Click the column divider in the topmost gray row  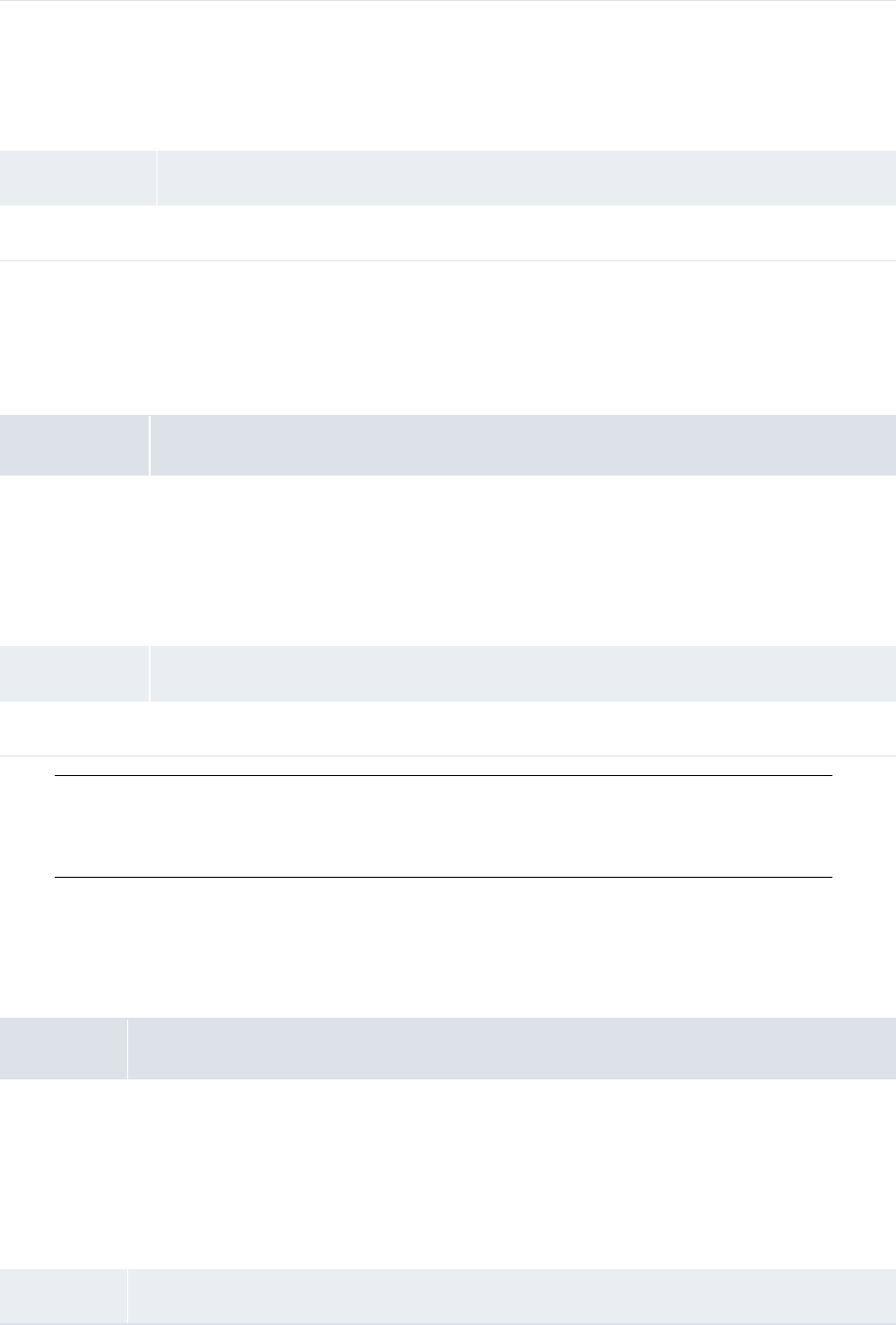coord(157,177)
